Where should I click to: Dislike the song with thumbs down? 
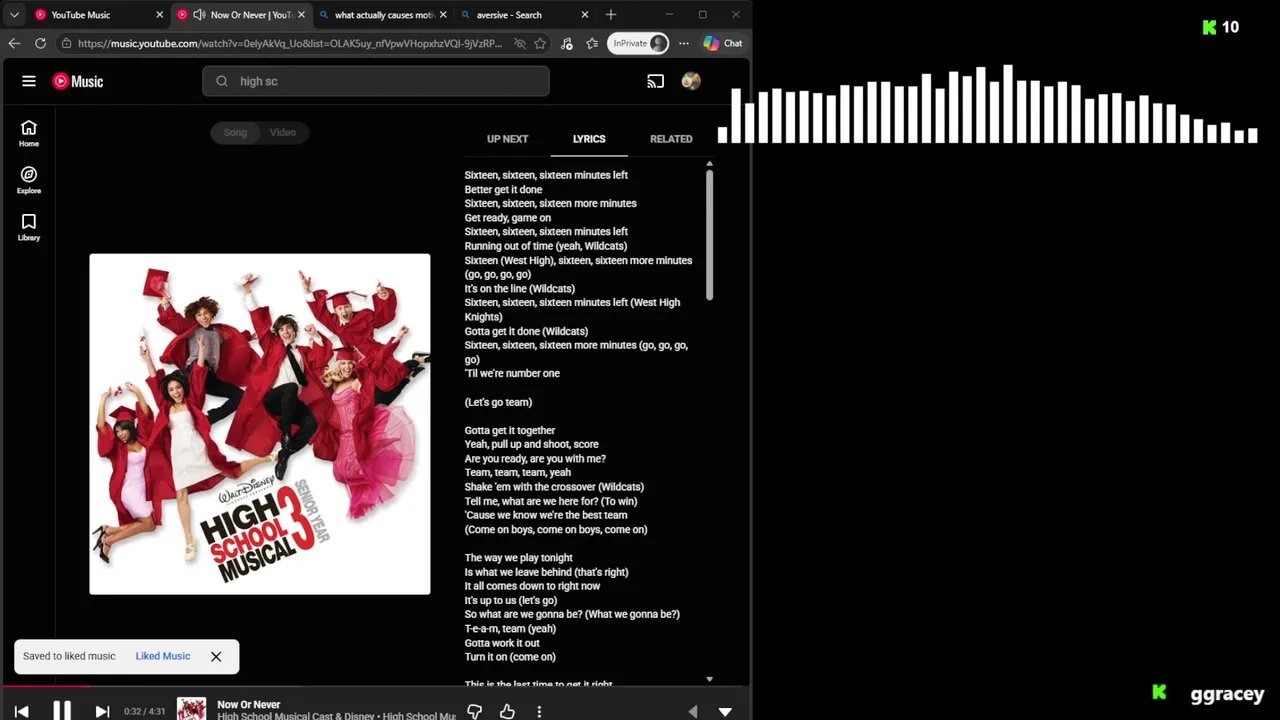coord(475,711)
